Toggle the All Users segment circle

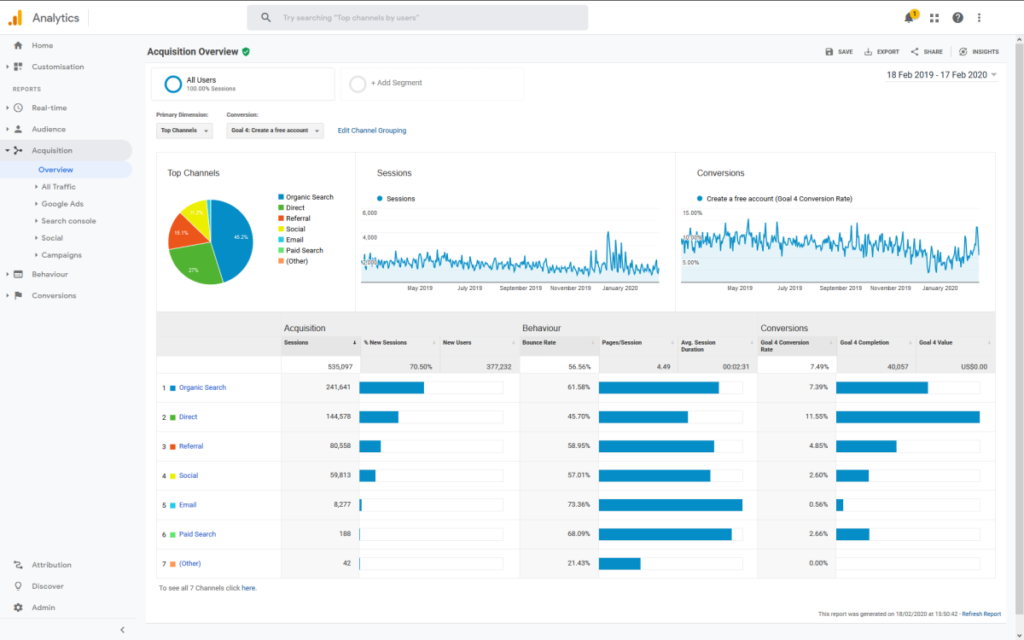(173, 84)
